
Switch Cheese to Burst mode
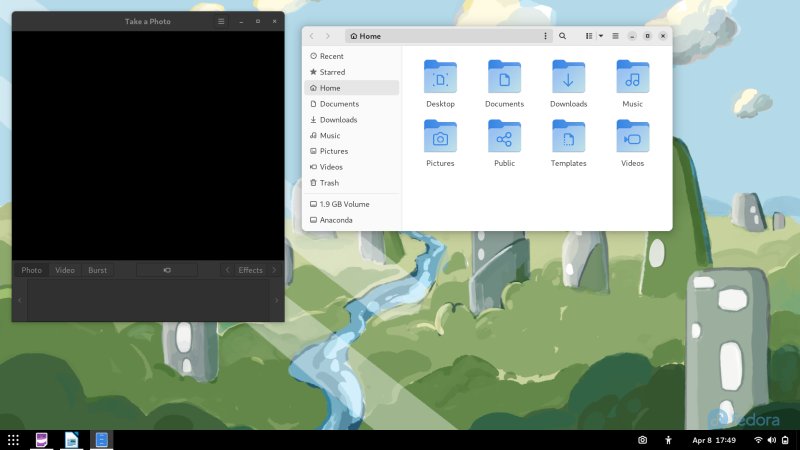97,270
